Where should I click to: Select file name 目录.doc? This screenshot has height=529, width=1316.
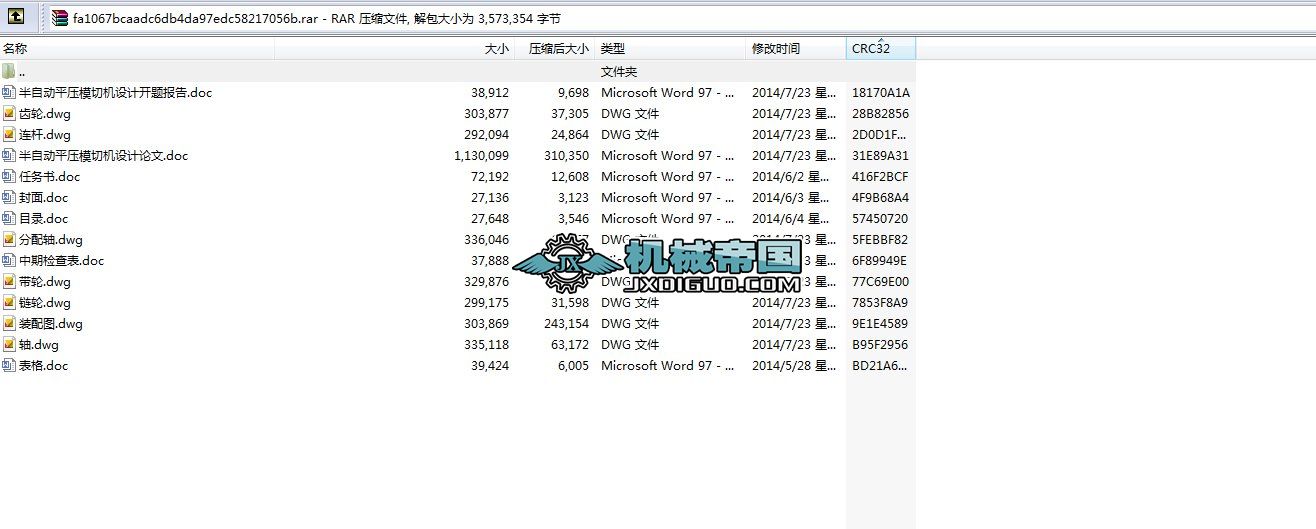coord(44,218)
